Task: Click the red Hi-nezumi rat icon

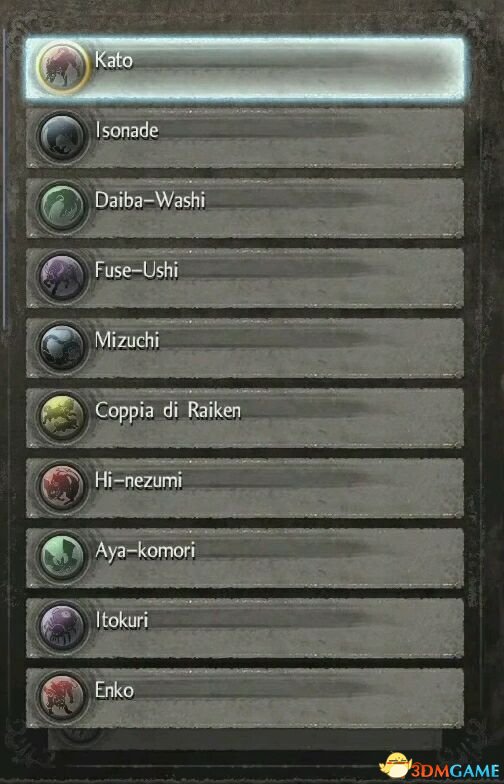Action: (x=62, y=487)
